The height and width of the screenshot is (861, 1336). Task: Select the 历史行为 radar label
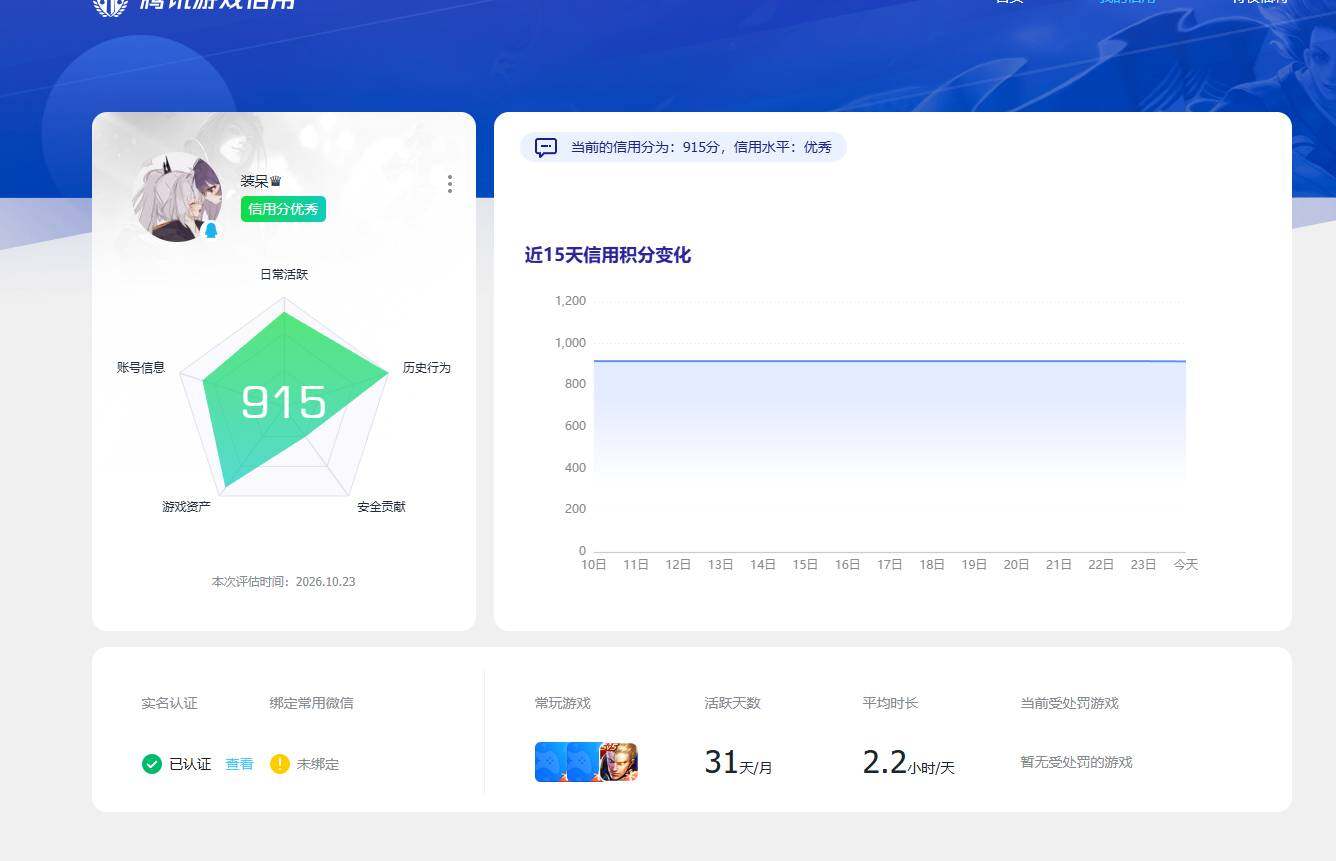[x=427, y=368]
